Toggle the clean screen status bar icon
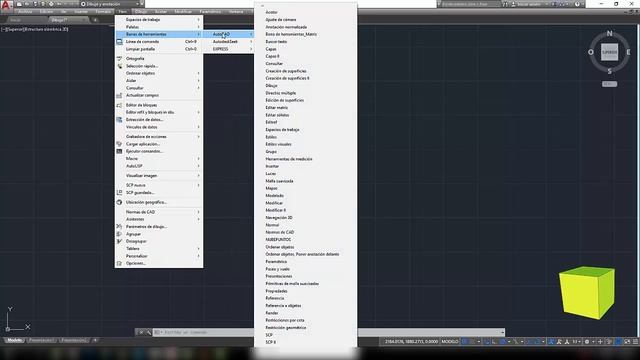 pos(627,342)
